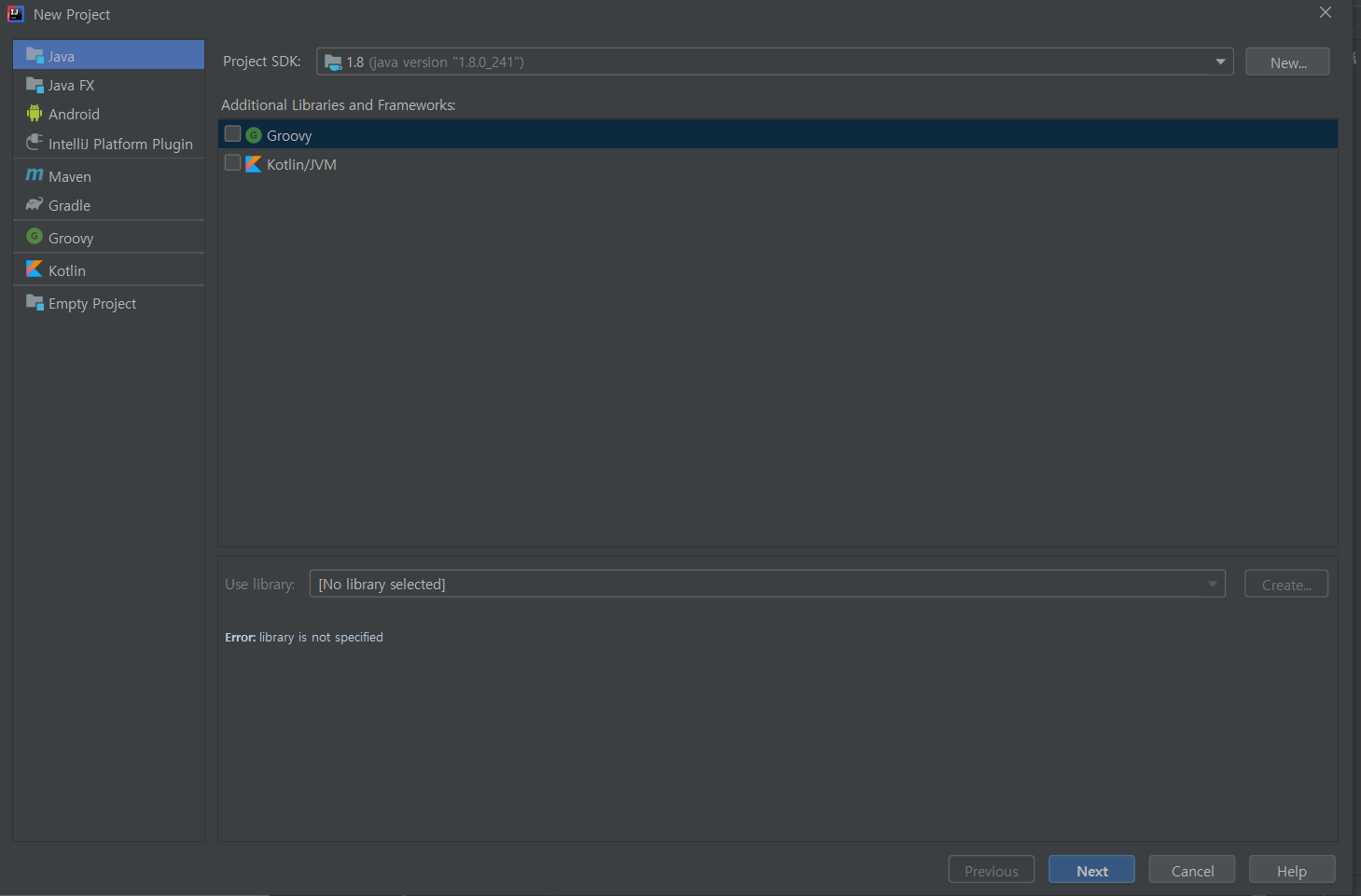Click the Create... library button
Image resolution: width=1361 pixels, height=896 pixels.
click(x=1286, y=585)
